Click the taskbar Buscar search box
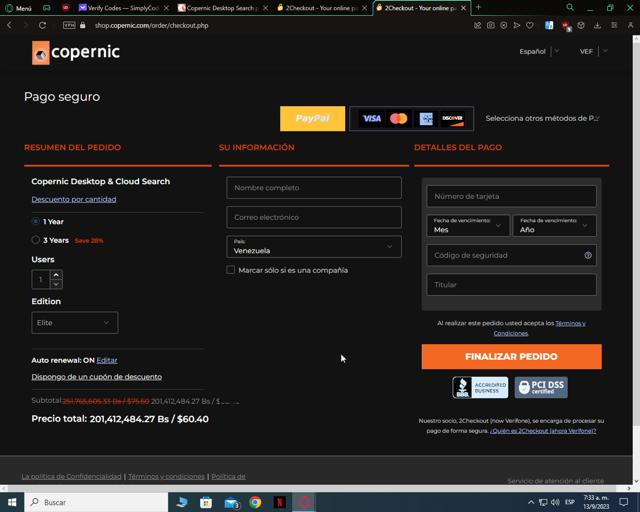This screenshot has width=640, height=512. point(96,502)
